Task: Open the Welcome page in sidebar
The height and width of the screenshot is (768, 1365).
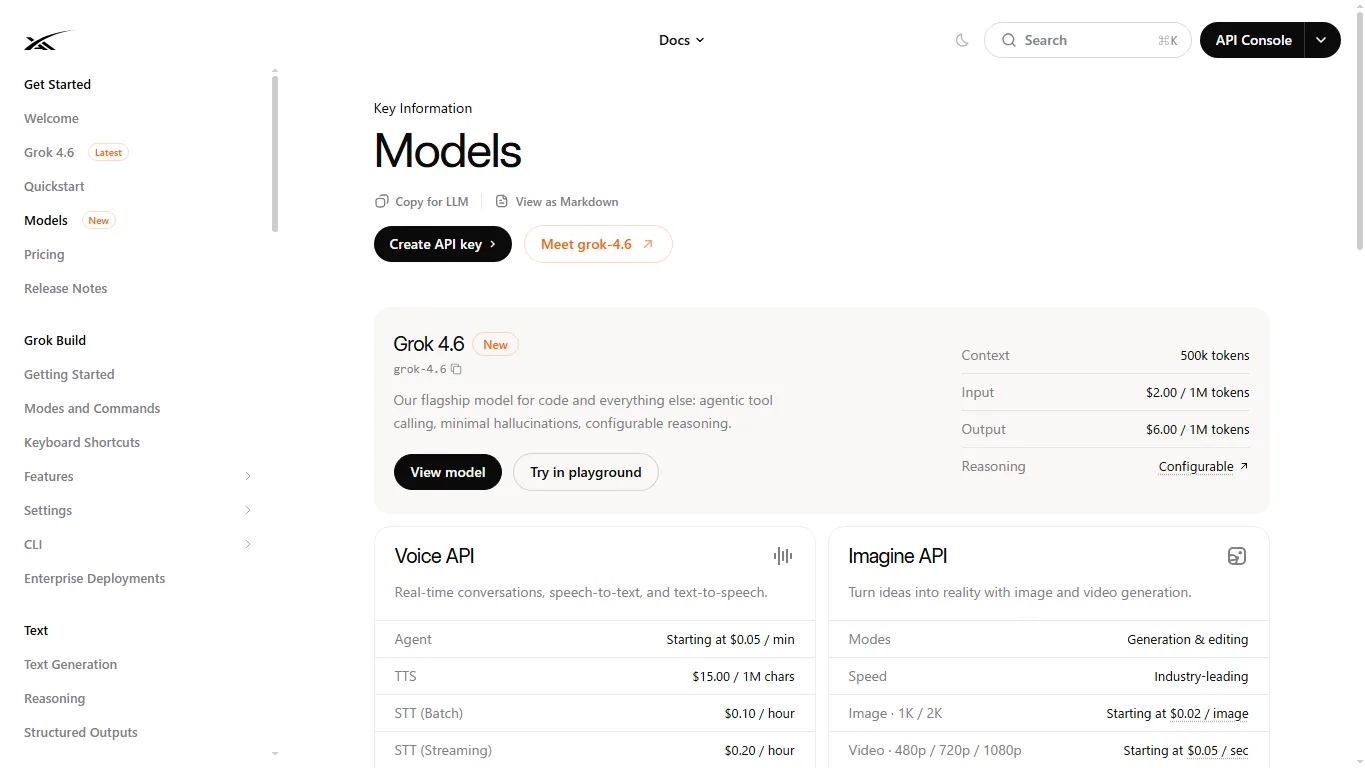Action: [51, 118]
